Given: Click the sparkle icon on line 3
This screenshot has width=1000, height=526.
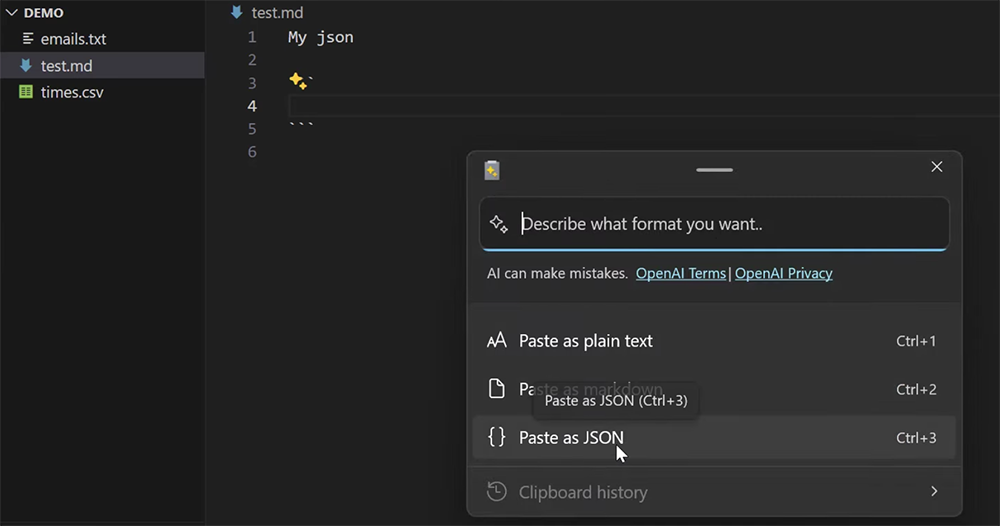Looking at the screenshot, I should pyautogui.click(x=298, y=81).
